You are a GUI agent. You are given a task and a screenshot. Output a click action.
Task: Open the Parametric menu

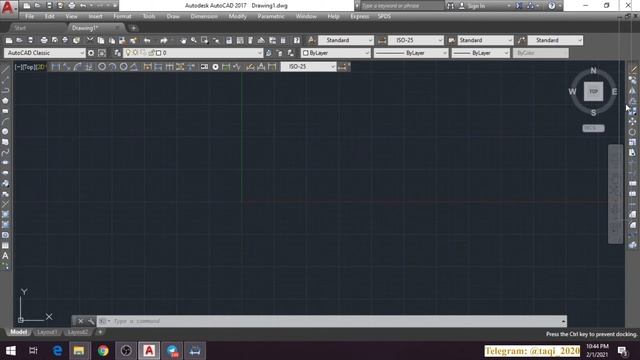(x=271, y=16)
